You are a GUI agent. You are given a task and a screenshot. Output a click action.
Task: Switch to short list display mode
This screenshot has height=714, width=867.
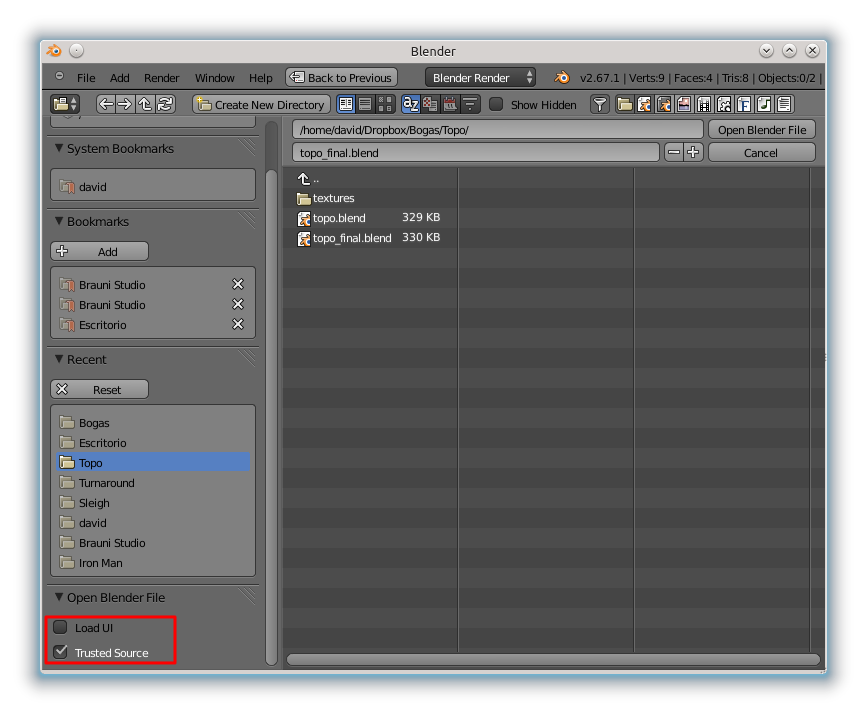(x=346, y=104)
